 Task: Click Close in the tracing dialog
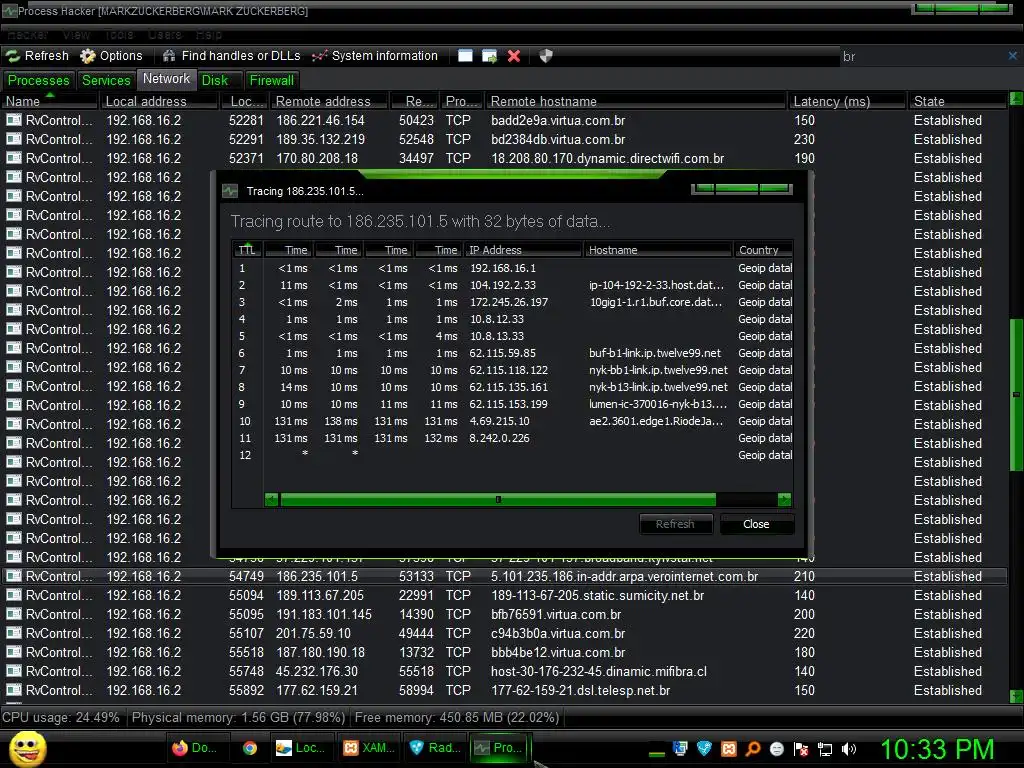(x=756, y=524)
